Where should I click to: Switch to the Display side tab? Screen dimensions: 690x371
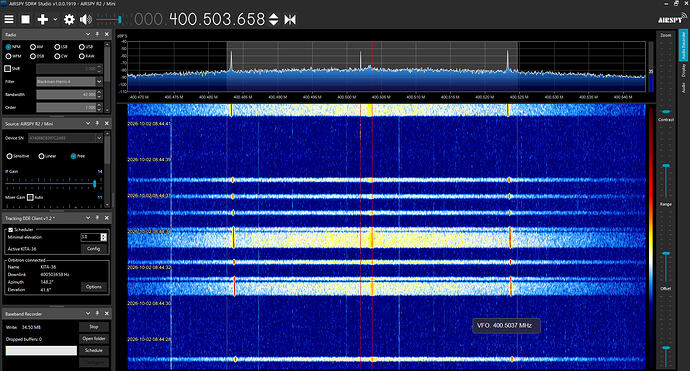(683, 70)
